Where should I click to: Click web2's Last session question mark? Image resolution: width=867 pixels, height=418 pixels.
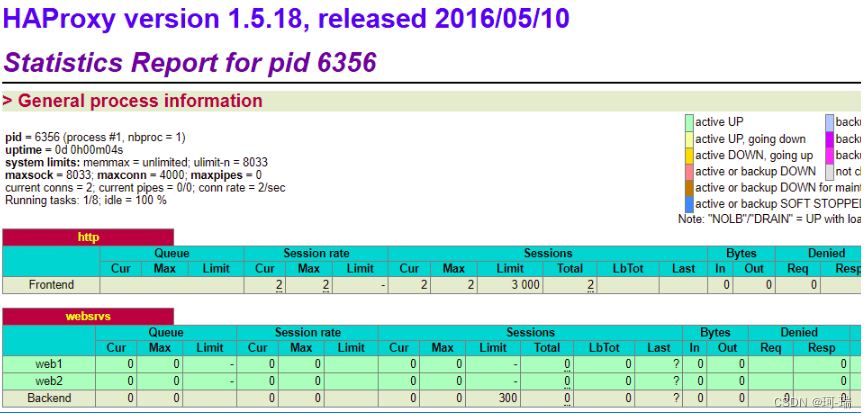[676, 382]
